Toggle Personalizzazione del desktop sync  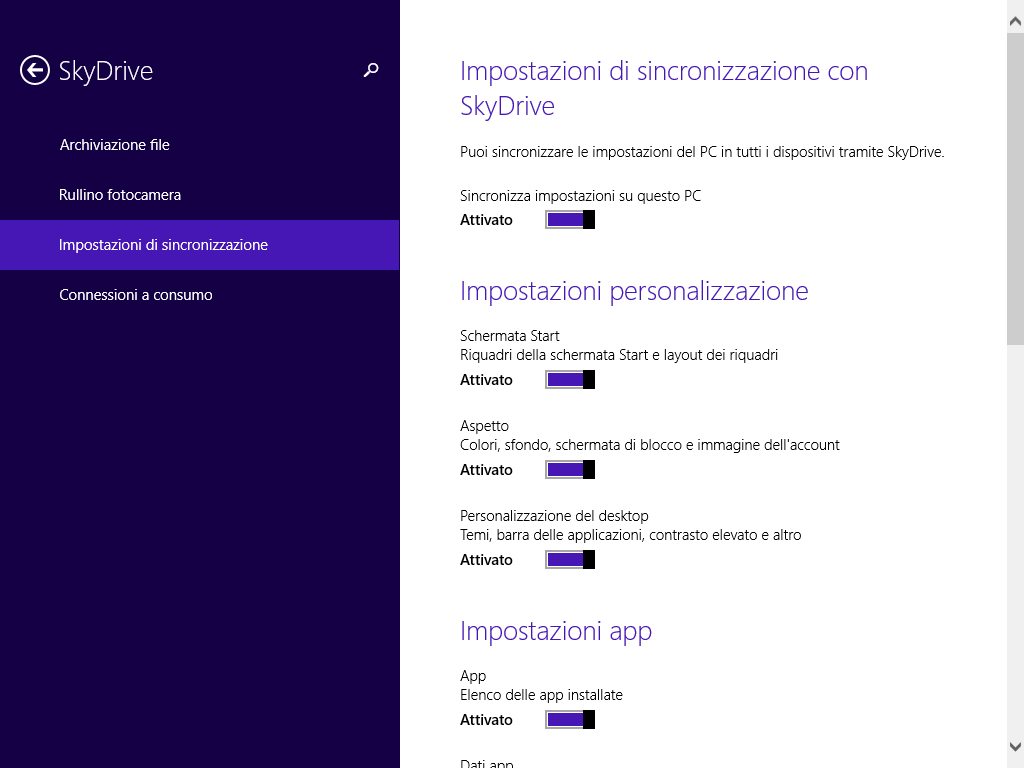[x=570, y=560]
